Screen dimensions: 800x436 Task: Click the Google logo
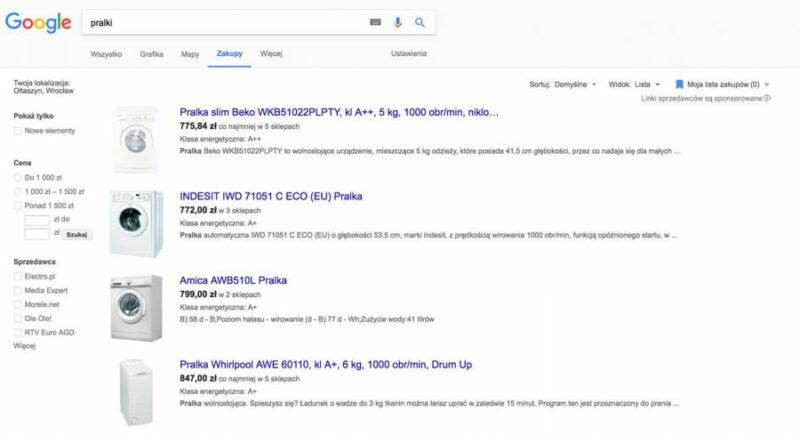pyautogui.click(x=38, y=22)
